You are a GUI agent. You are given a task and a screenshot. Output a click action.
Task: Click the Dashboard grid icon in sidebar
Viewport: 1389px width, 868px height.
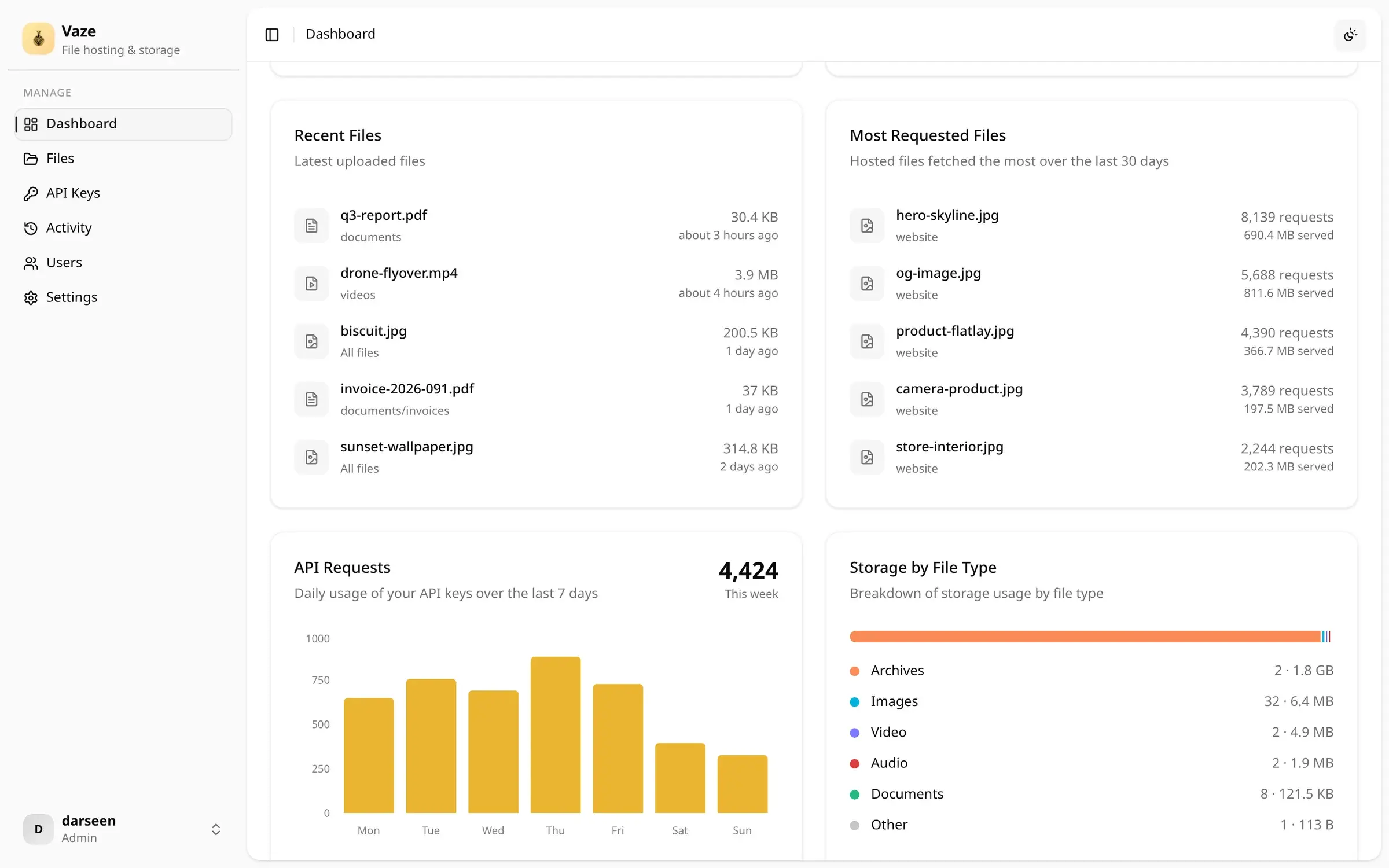[31, 124]
